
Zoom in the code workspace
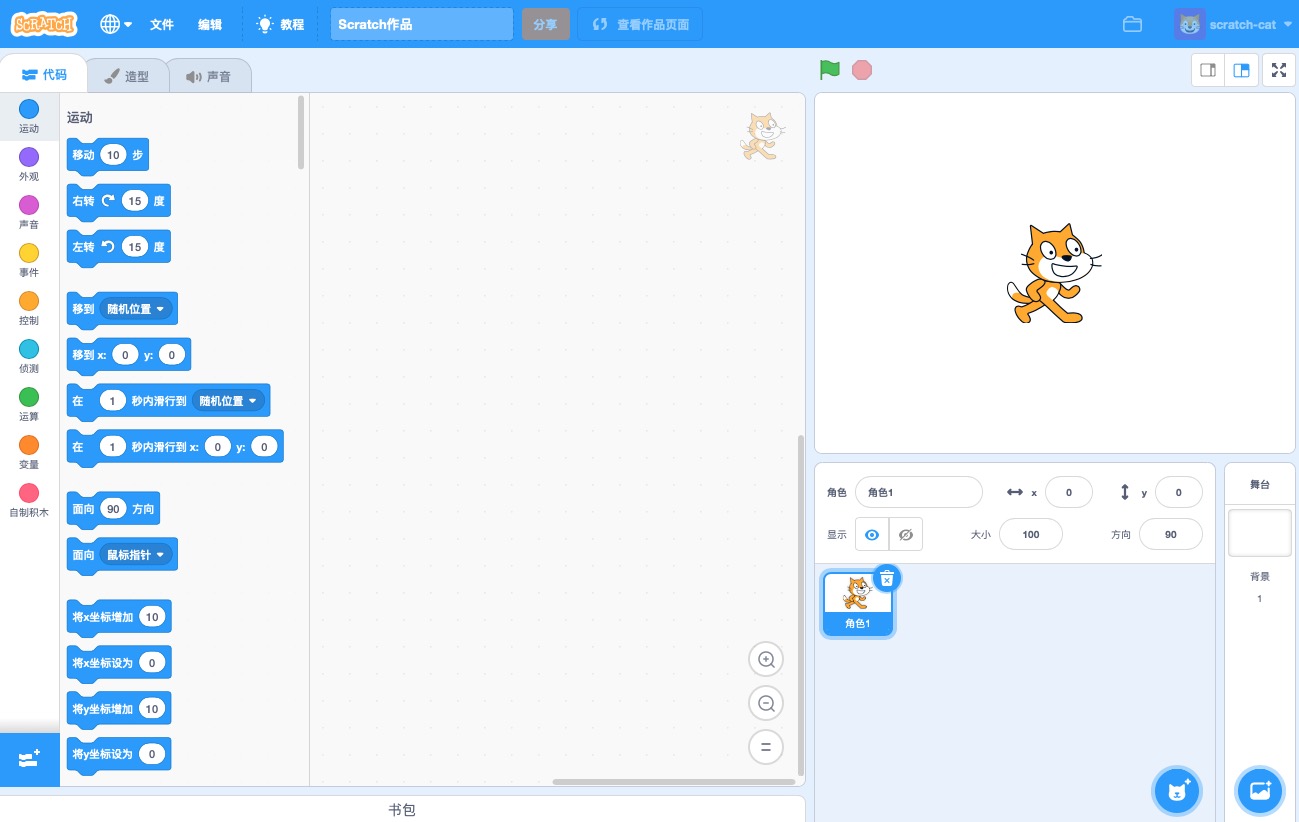coord(766,660)
